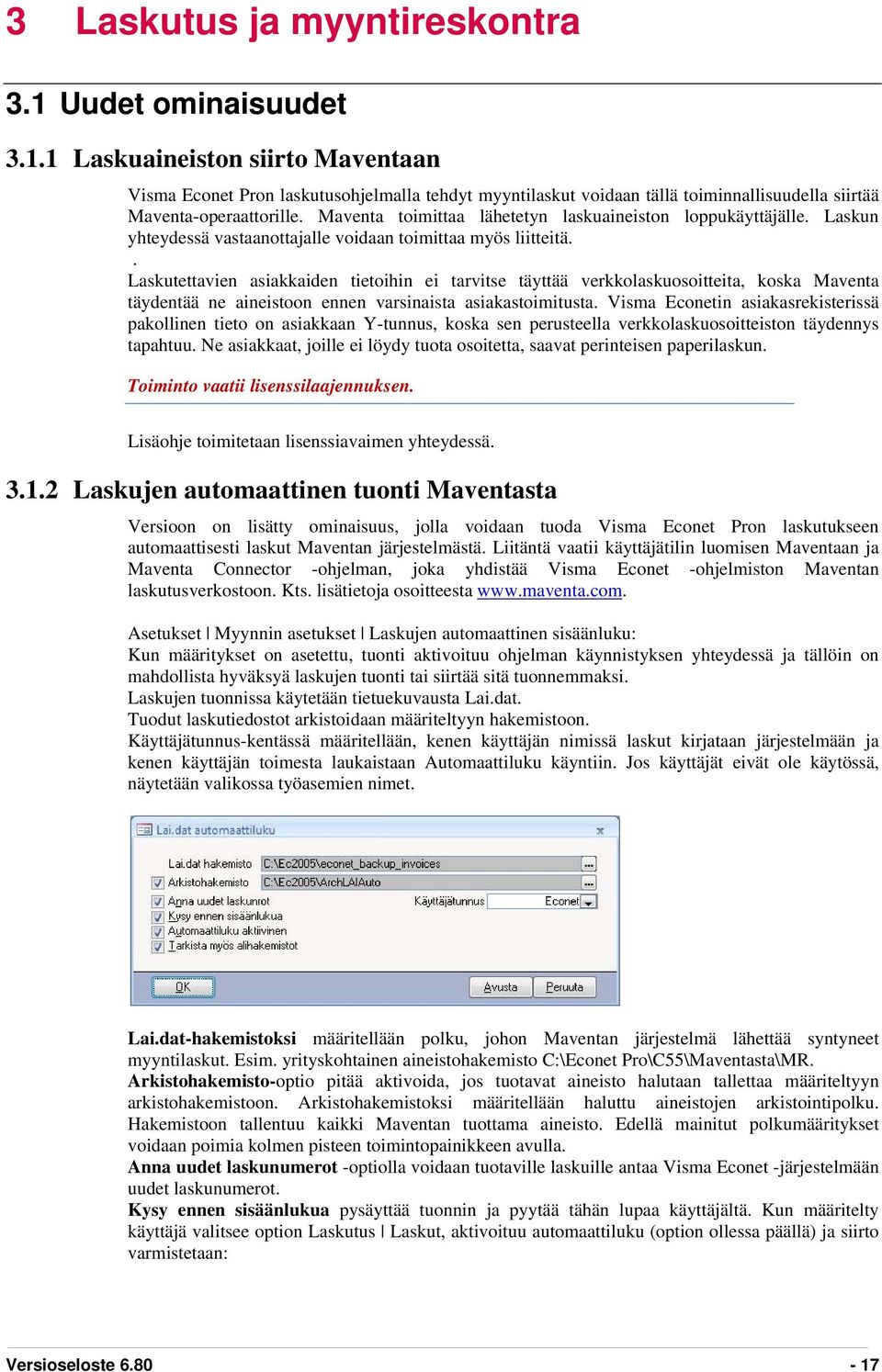Toggle the Arkistohakemisto checkbox
This screenshot has width=882, height=1372.
[158, 883]
